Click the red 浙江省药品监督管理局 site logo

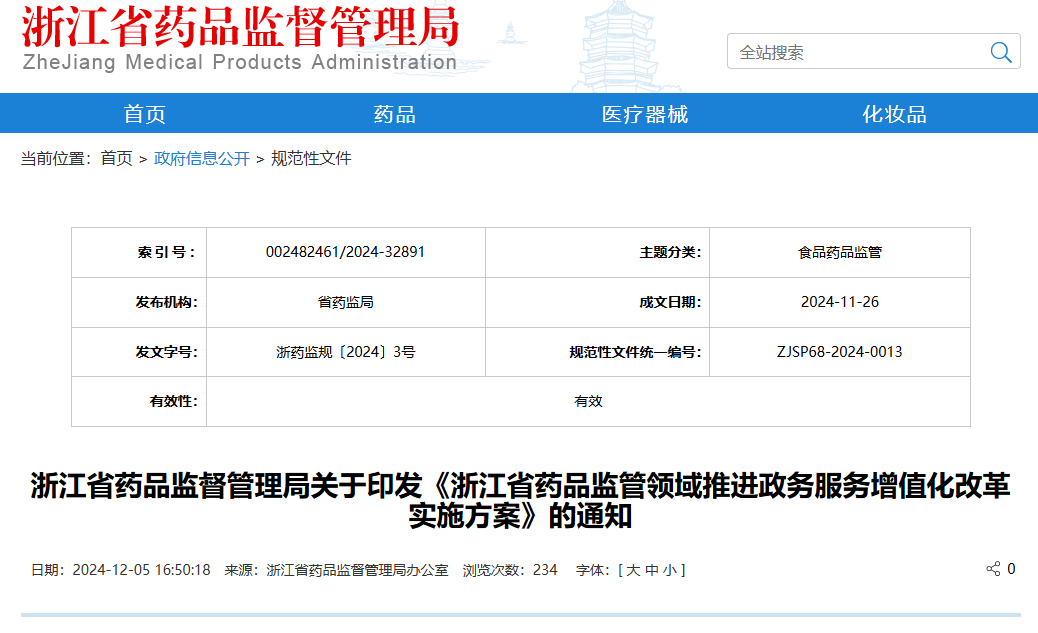coord(240,27)
